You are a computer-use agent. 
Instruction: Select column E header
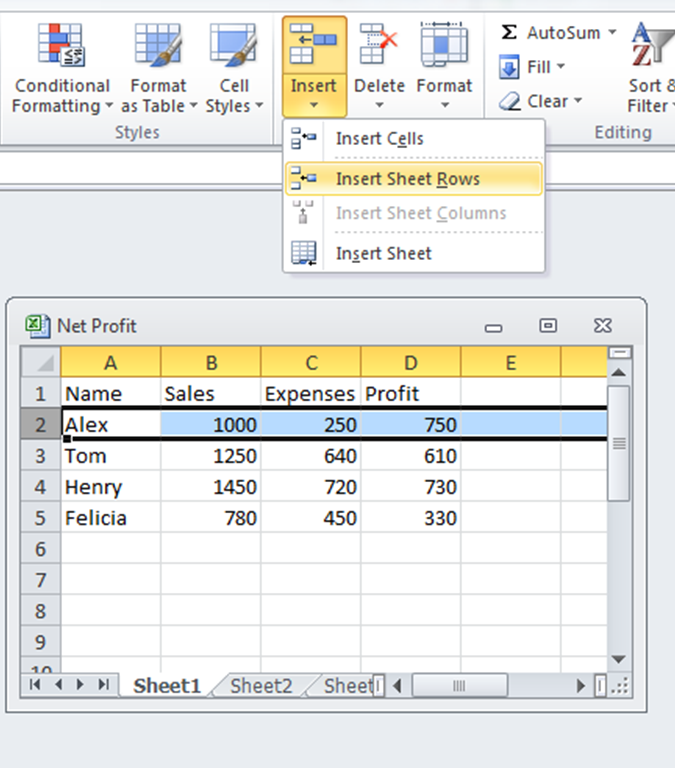(511, 362)
